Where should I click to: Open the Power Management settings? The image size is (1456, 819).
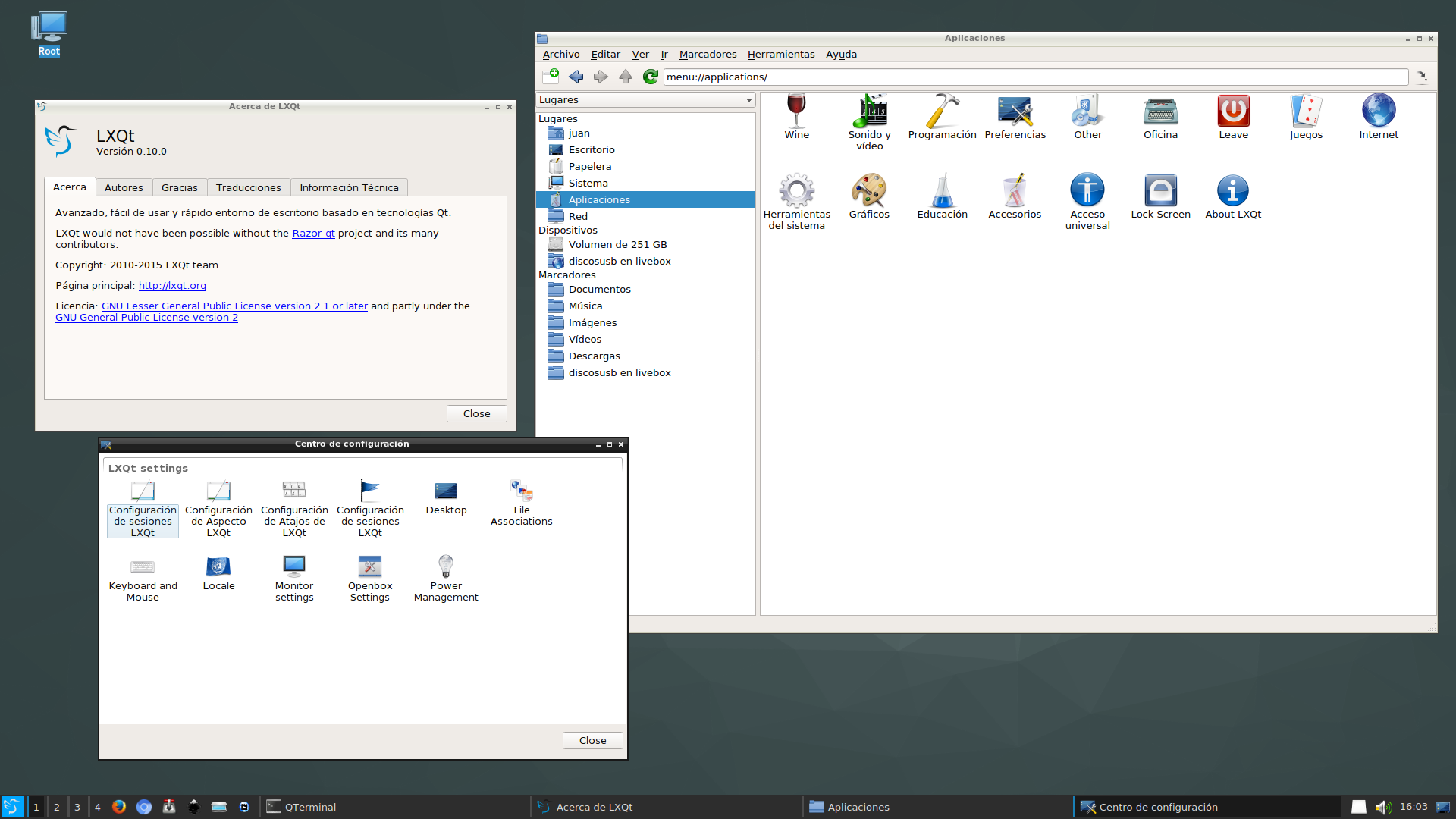coord(446,576)
